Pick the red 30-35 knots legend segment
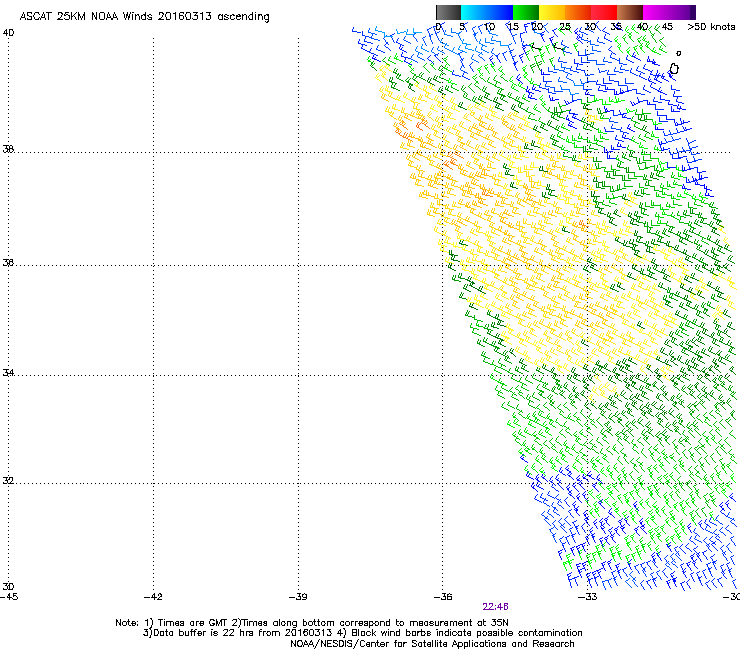The width and height of the screenshot is (740, 650). 604,12
